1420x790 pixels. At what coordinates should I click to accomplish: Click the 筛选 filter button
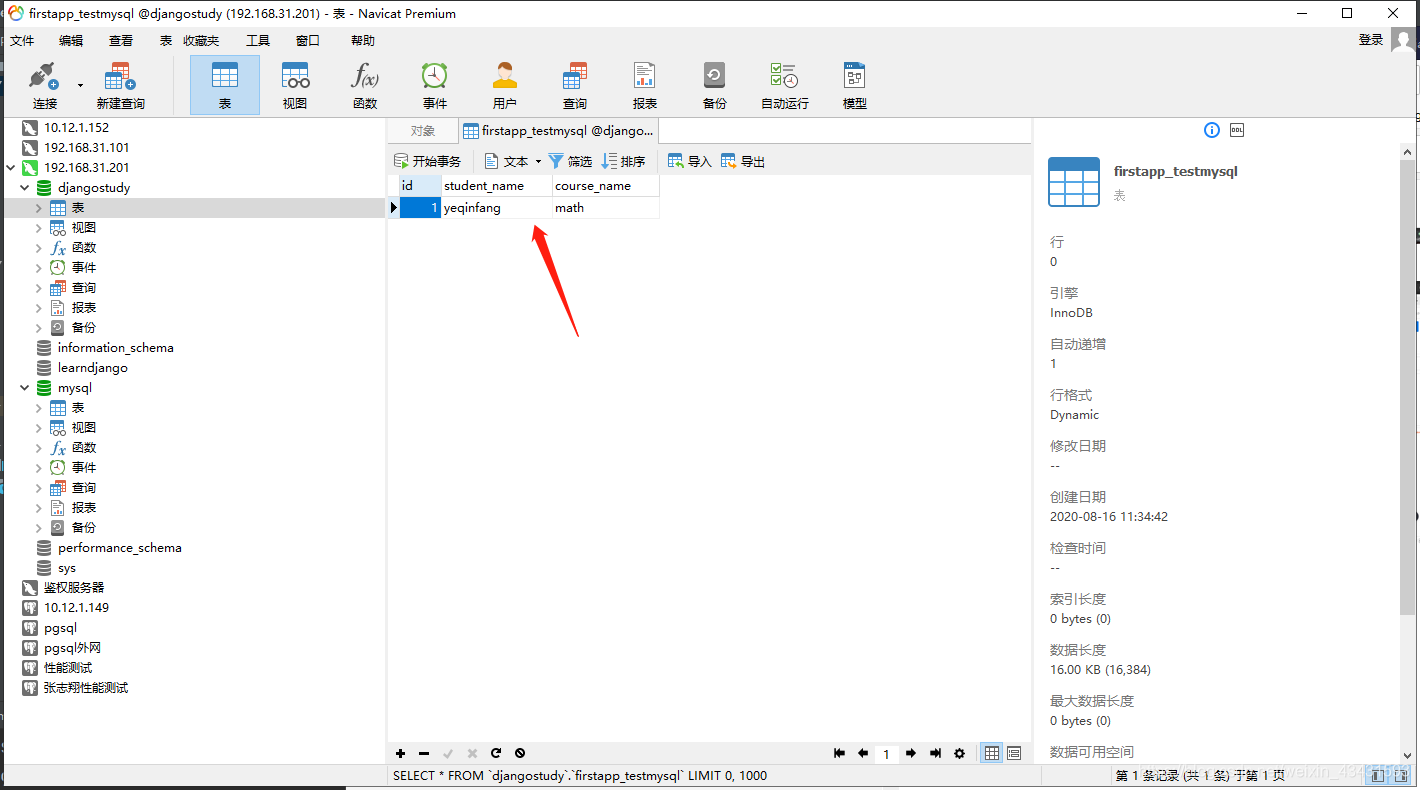pyautogui.click(x=570, y=161)
